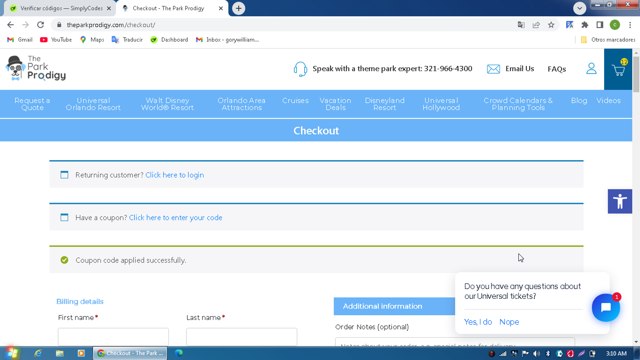Viewport: 640px width, 360px height.
Task: Click the volume icon in system tray
Action: 536,353
